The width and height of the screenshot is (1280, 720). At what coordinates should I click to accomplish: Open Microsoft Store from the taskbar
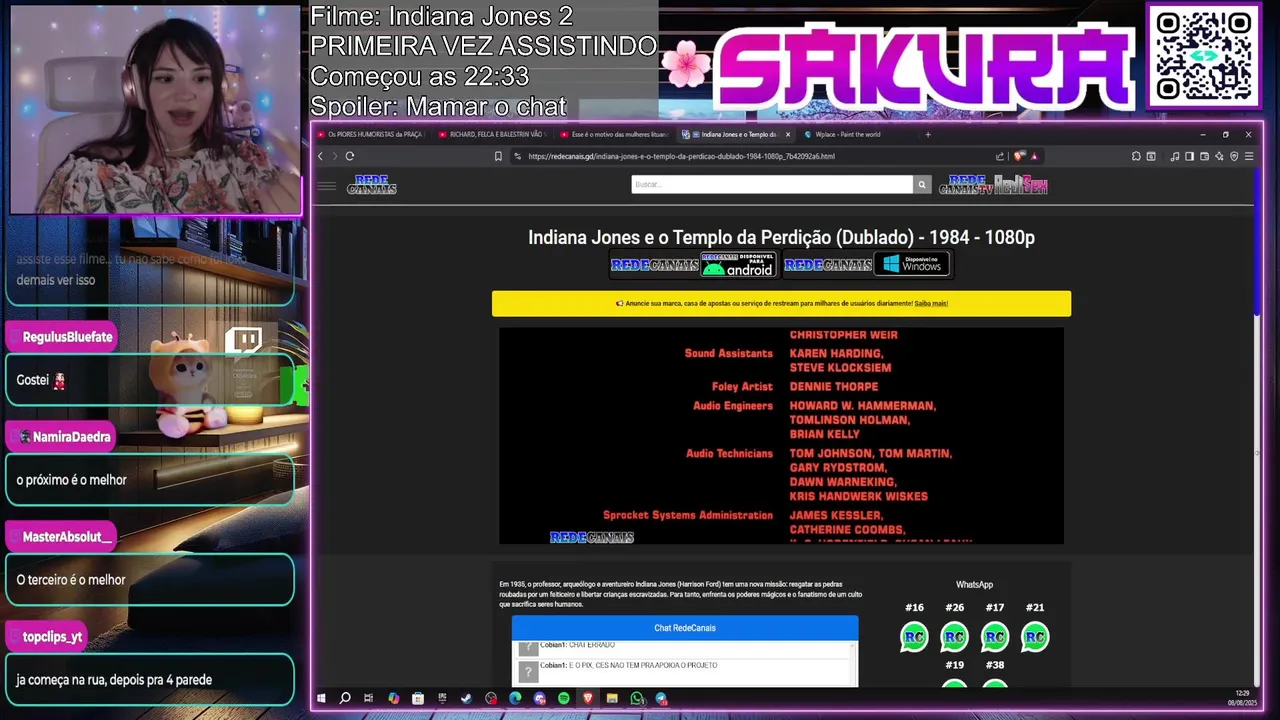[418, 698]
